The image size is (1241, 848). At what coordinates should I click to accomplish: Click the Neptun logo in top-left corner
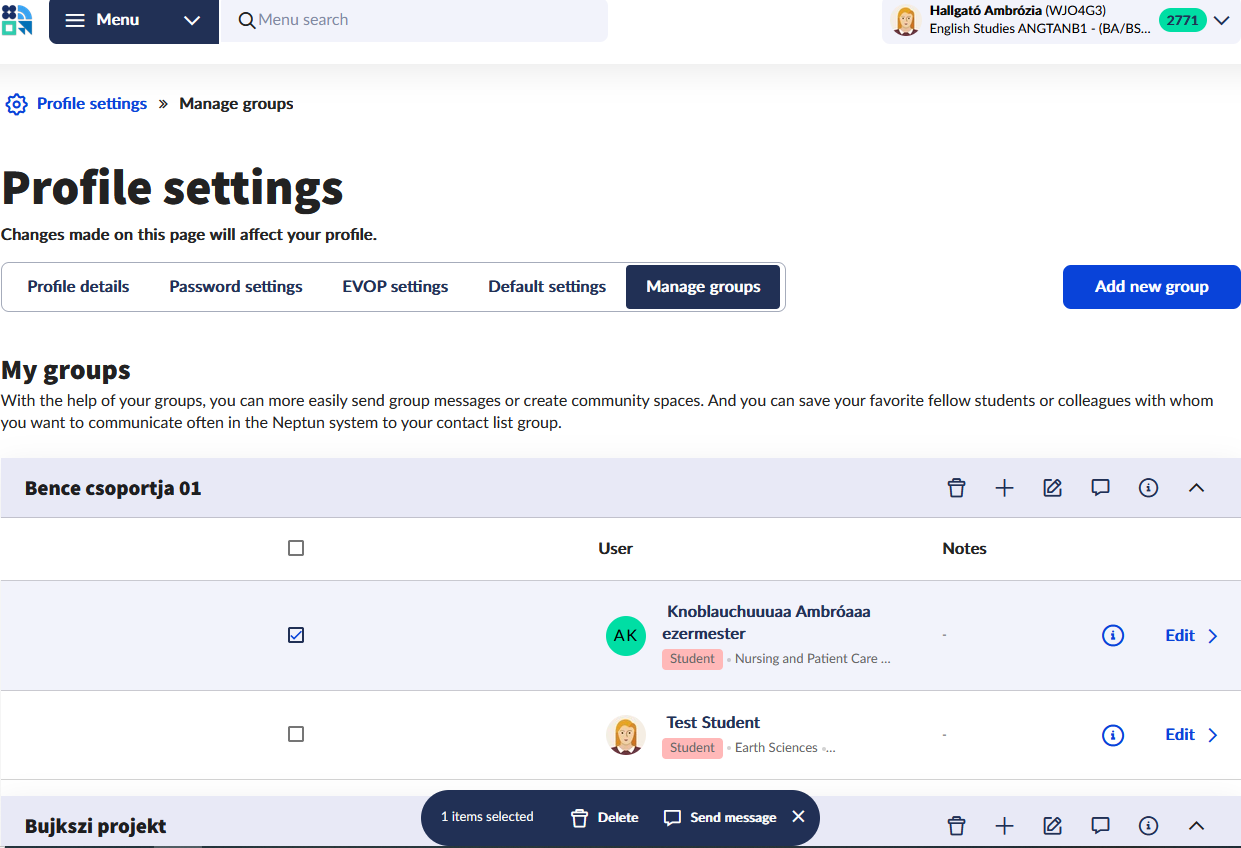(17, 20)
